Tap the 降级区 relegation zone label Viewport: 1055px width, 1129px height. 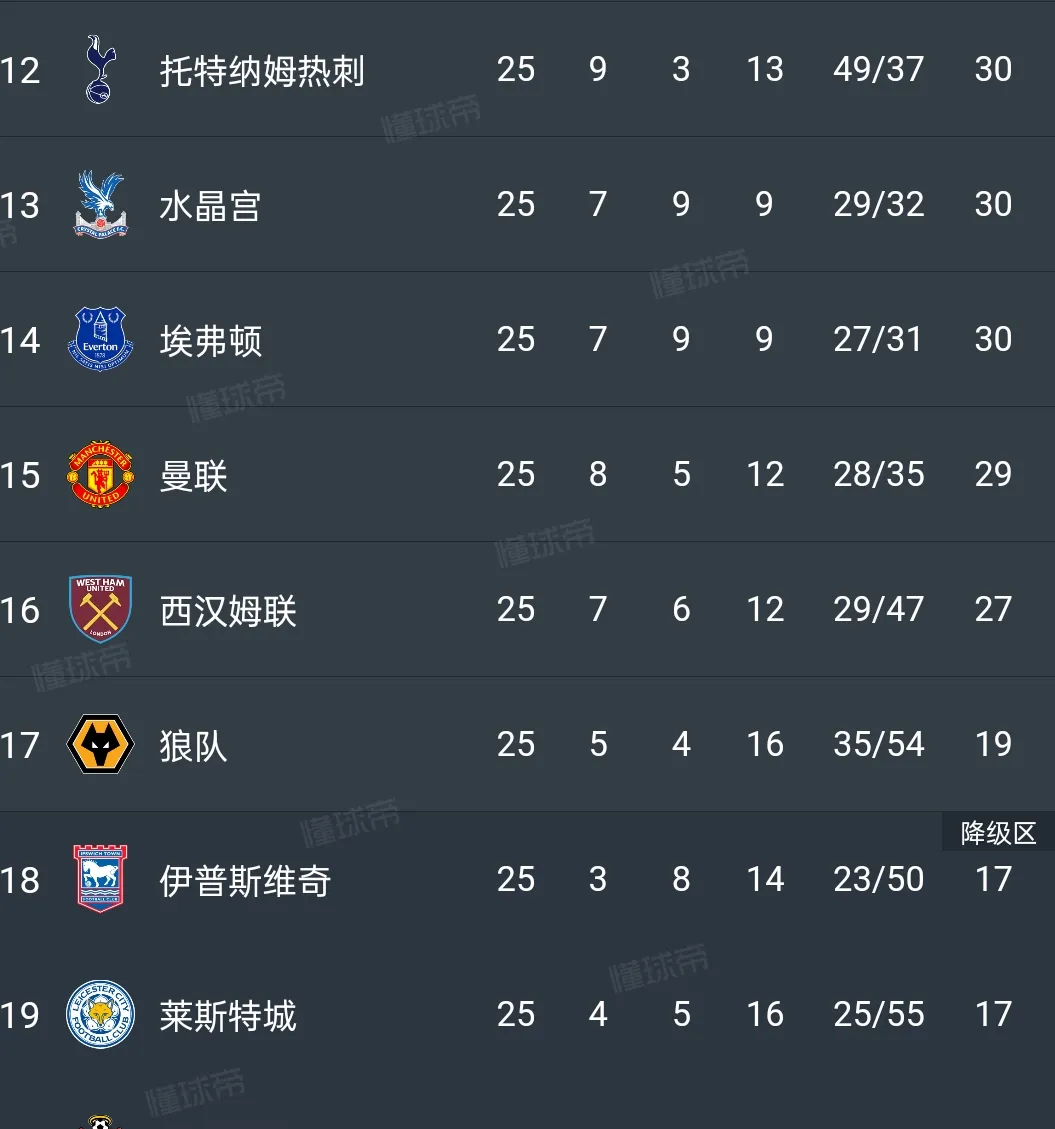coord(998,833)
